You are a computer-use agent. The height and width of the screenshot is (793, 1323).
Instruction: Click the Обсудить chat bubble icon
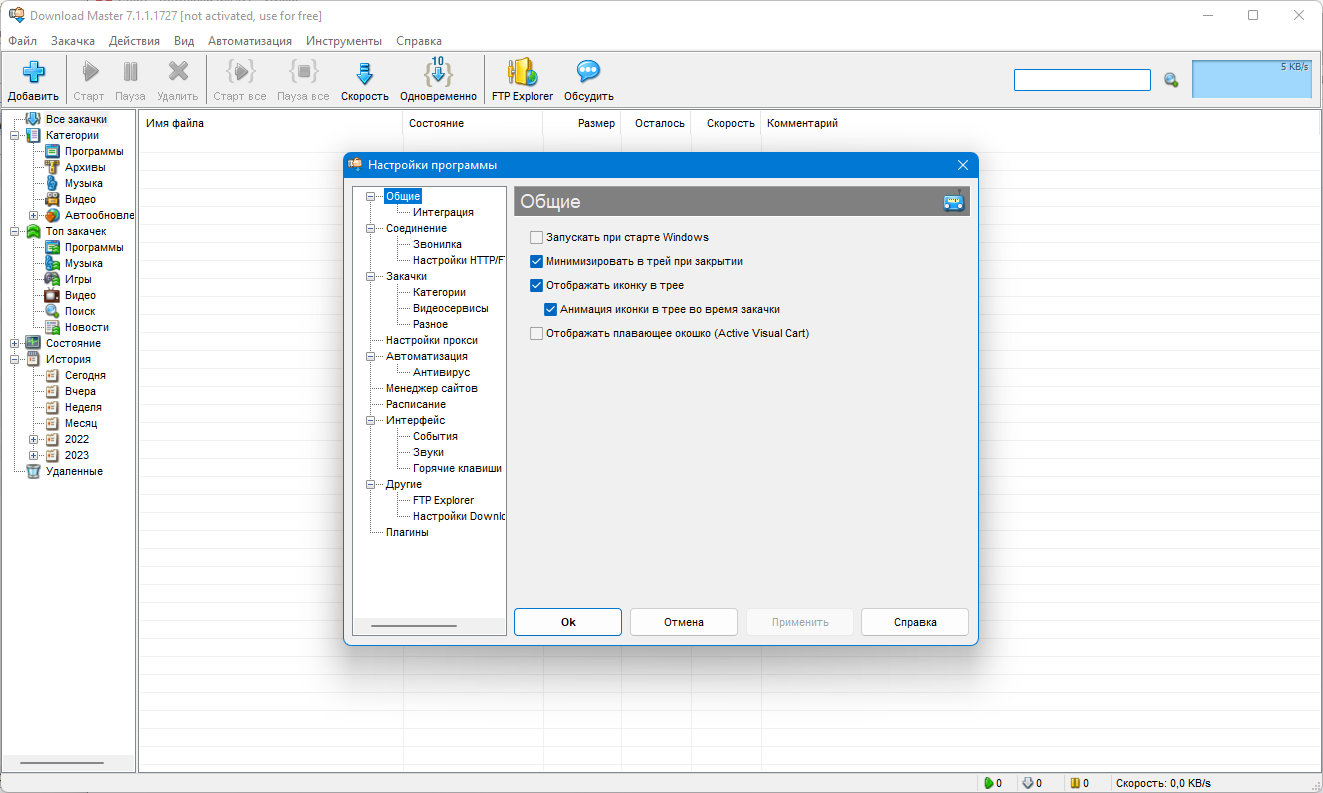(588, 72)
